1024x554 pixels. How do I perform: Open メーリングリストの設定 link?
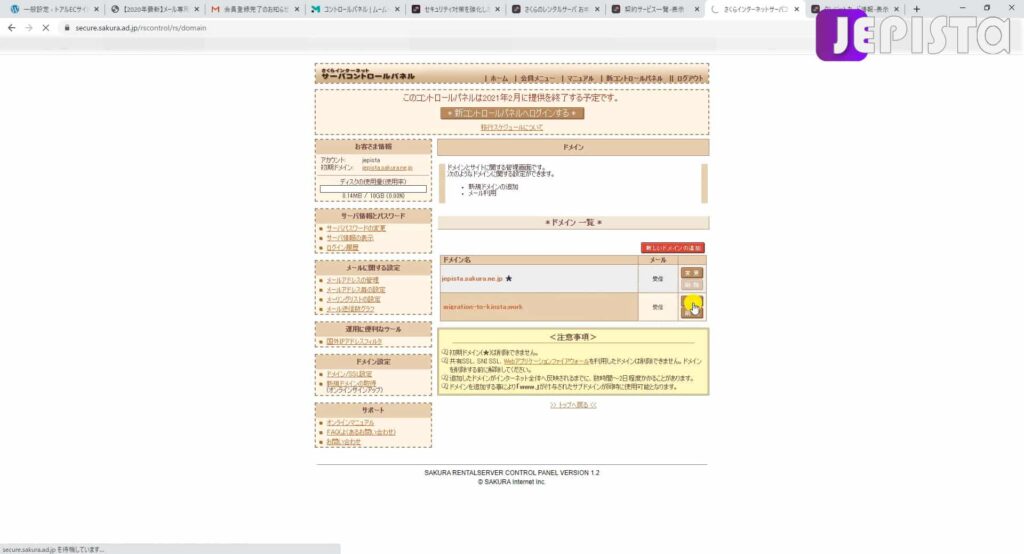353,299
